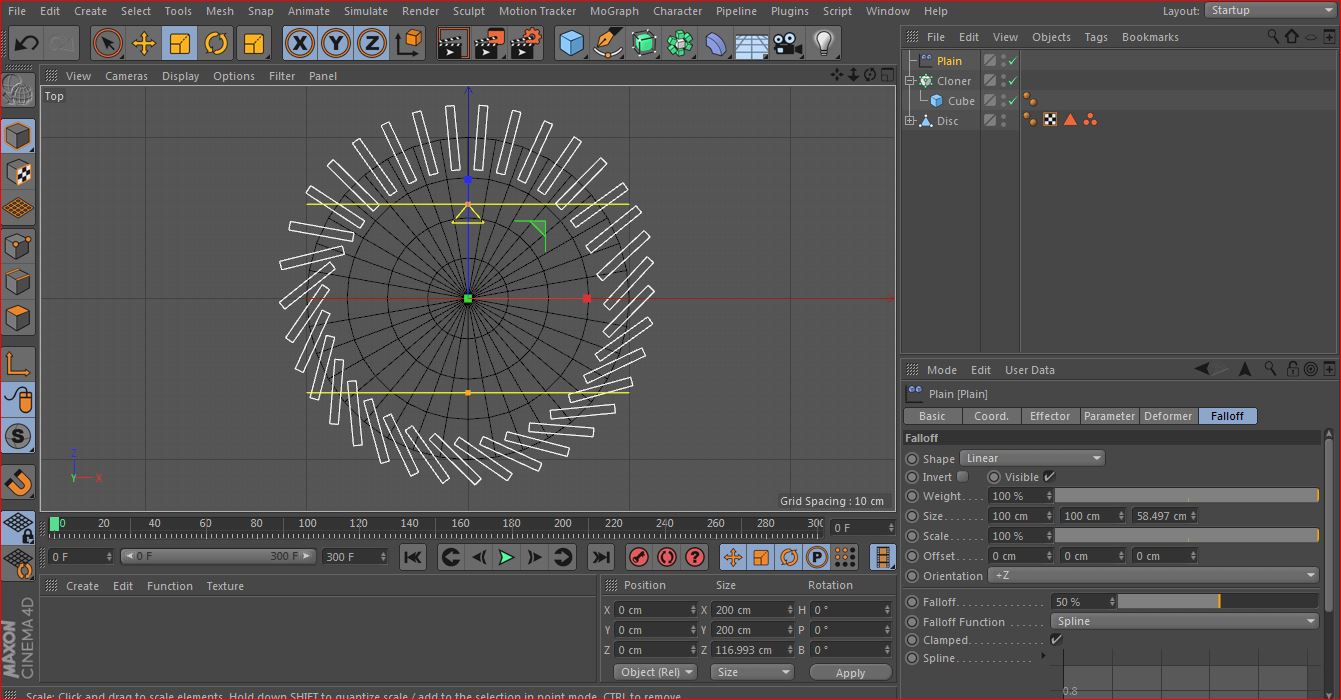Image resolution: width=1341 pixels, height=700 pixels.
Task: Click the Camera object icon
Action: pyautogui.click(x=787, y=43)
